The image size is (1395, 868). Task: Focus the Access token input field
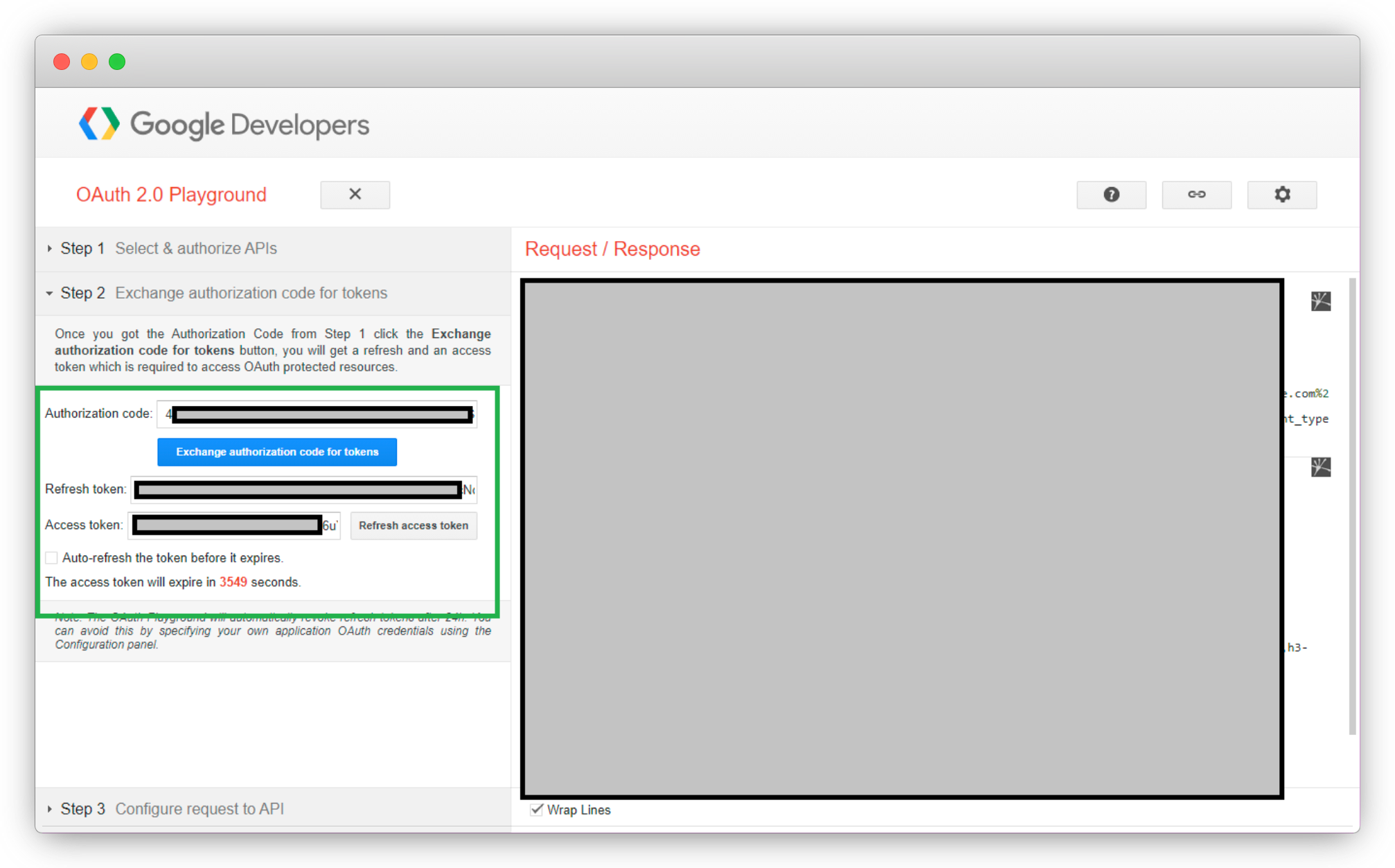click(234, 525)
